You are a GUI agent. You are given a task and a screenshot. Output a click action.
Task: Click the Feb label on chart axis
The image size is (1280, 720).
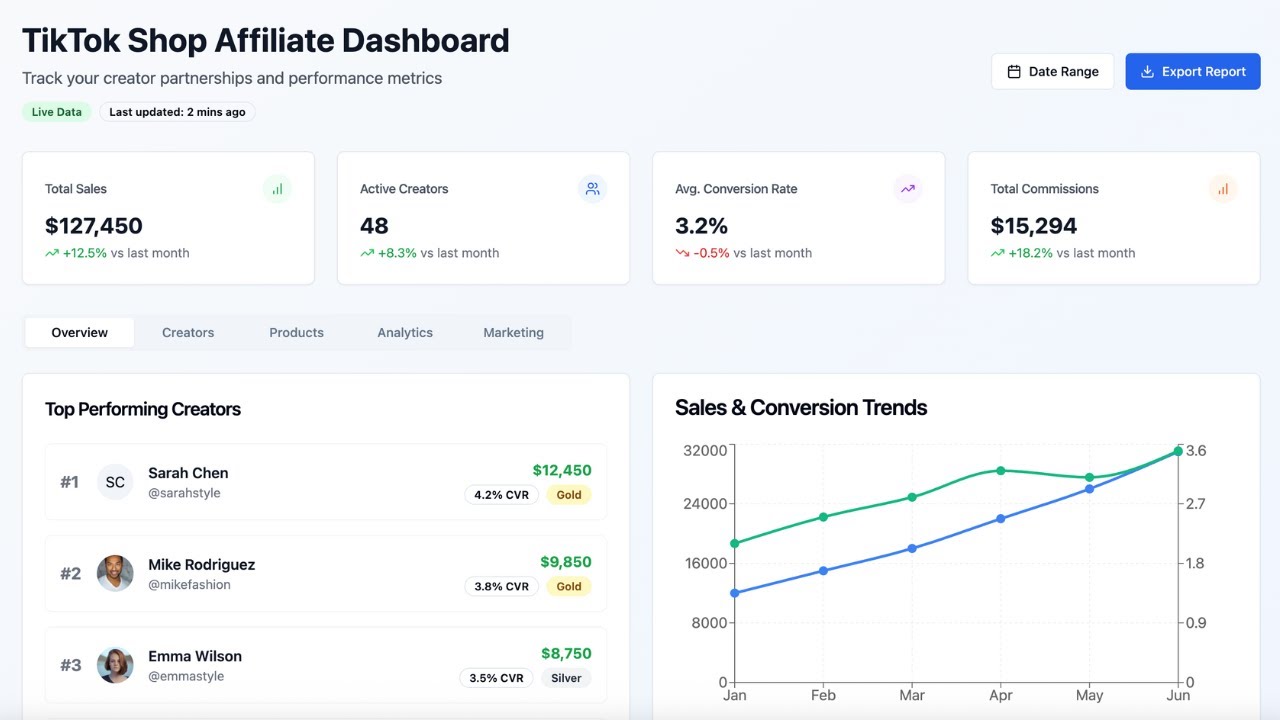click(x=823, y=695)
